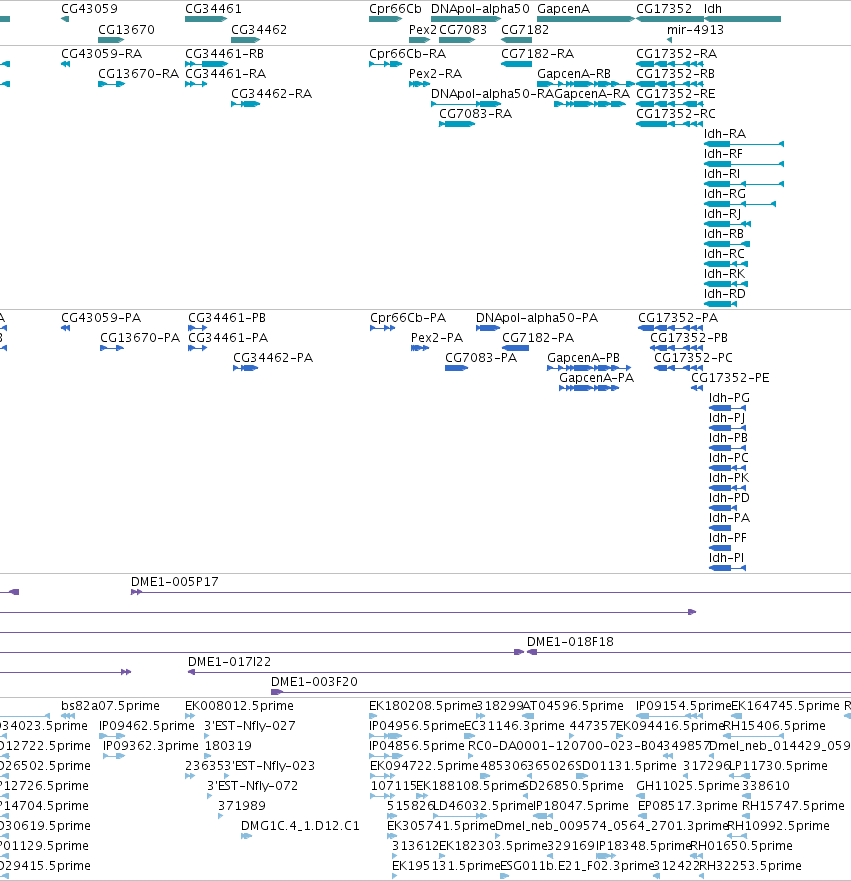Image resolution: width=851 pixels, height=881 pixels.
Task: Click BAC clone DME1-003F20
Action: click(x=314, y=682)
